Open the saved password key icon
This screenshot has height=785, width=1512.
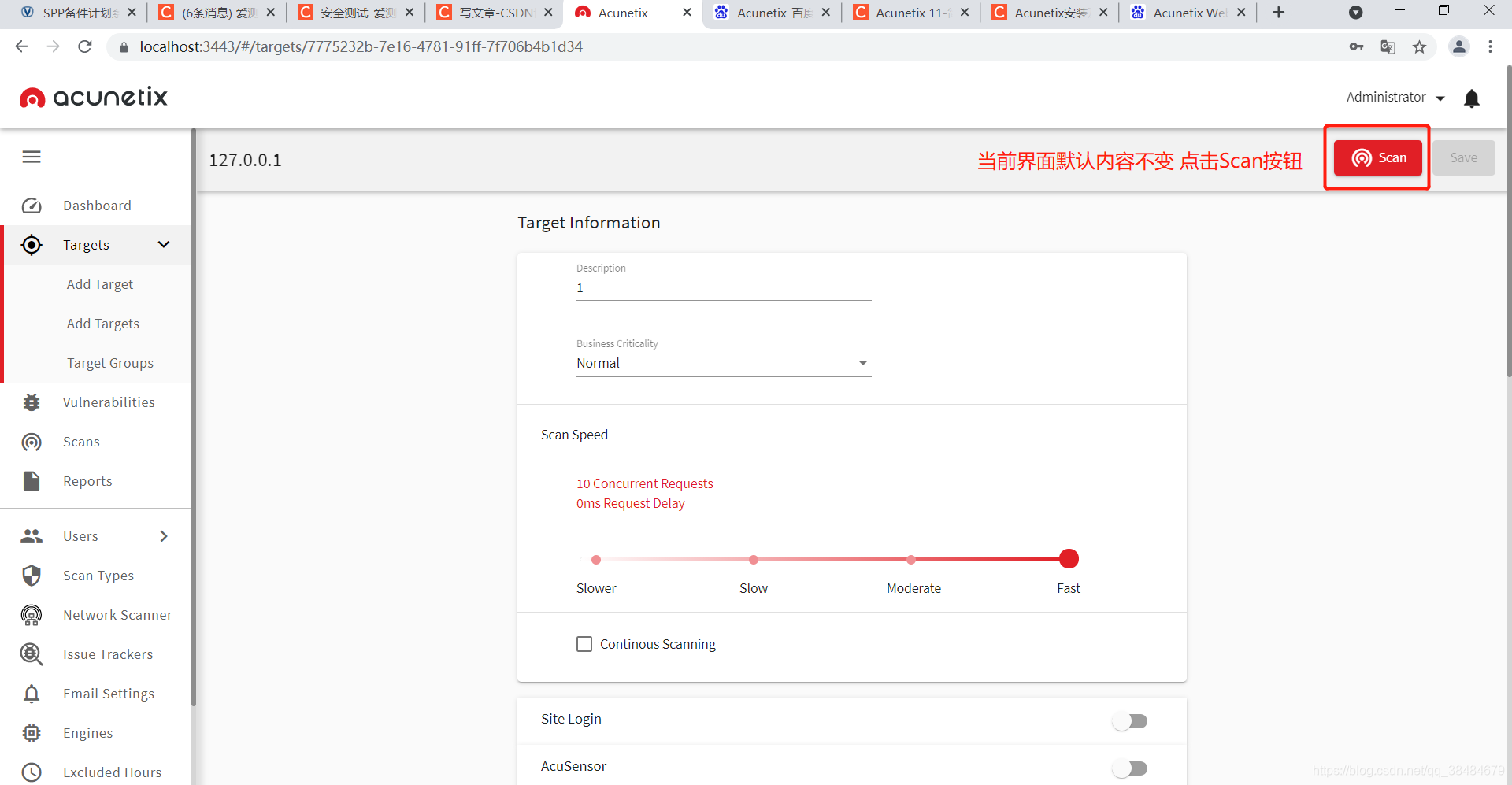pos(1356,46)
